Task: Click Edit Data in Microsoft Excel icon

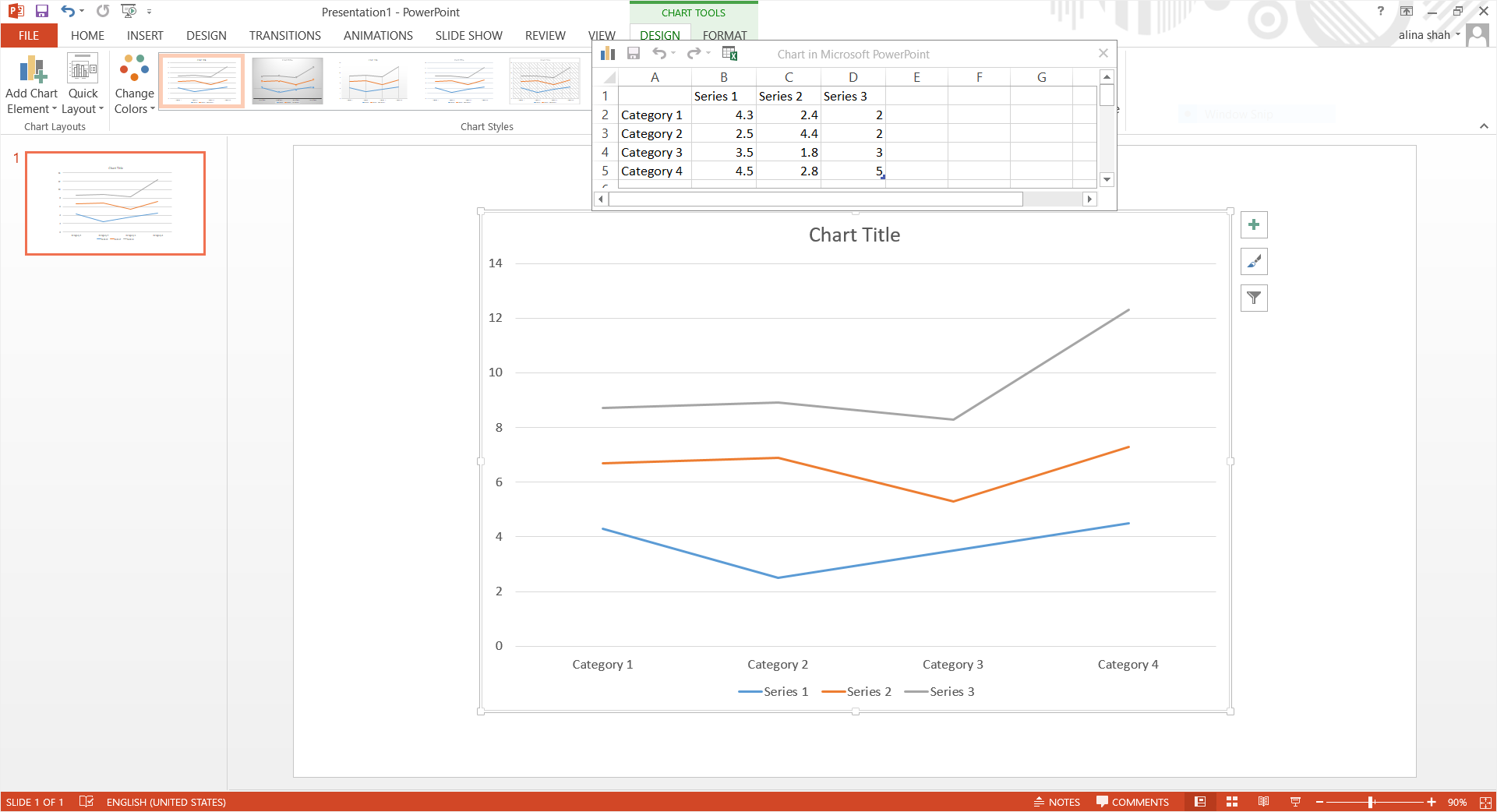Action: coord(729,53)
